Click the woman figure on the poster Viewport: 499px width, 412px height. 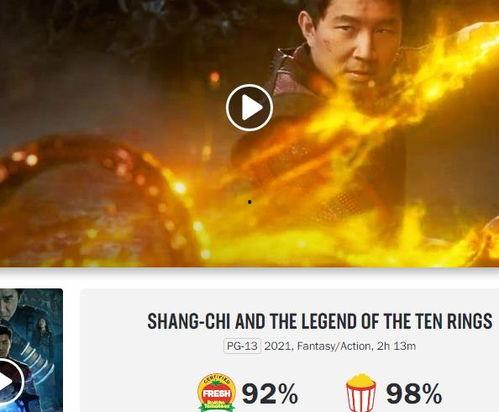(43, 337)
